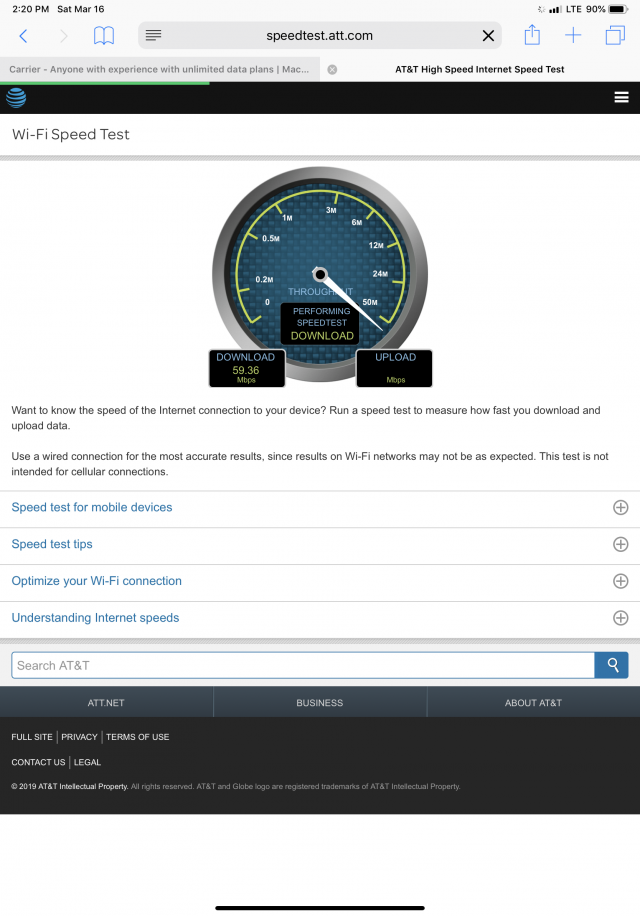Tap the 24M gauge label

pos(380,273)
